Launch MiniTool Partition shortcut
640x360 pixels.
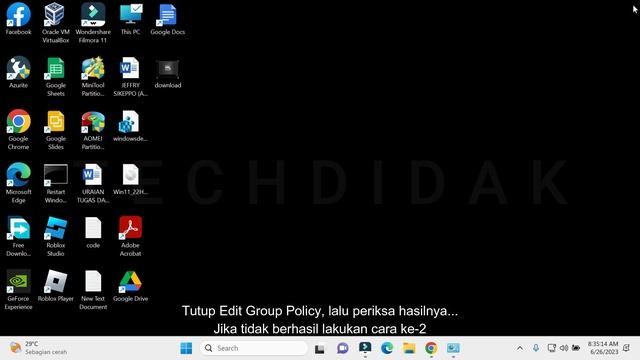point(93,77)
